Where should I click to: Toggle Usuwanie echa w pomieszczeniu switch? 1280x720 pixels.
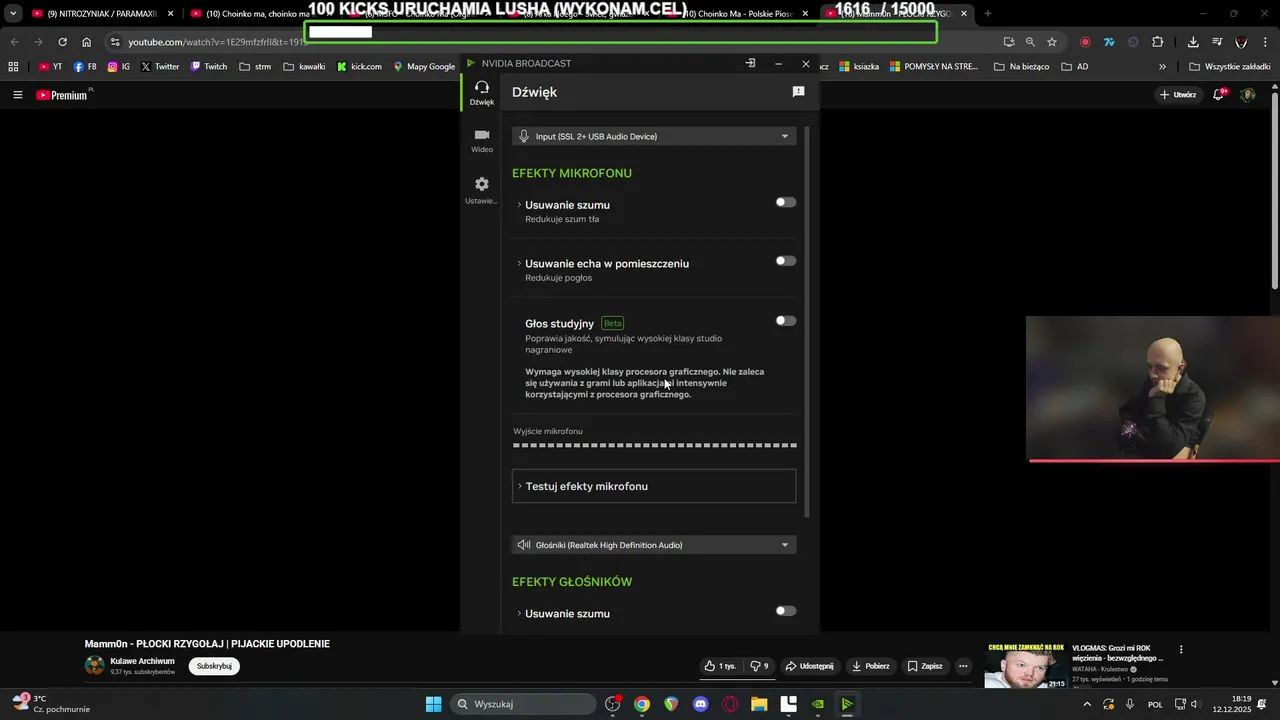(786, 261)
